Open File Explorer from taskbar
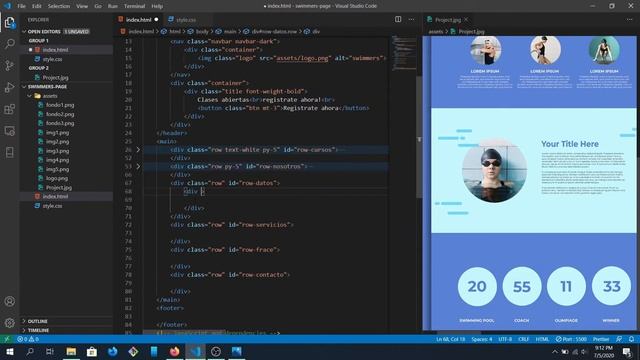640x360 pixels. coord(71,351)
